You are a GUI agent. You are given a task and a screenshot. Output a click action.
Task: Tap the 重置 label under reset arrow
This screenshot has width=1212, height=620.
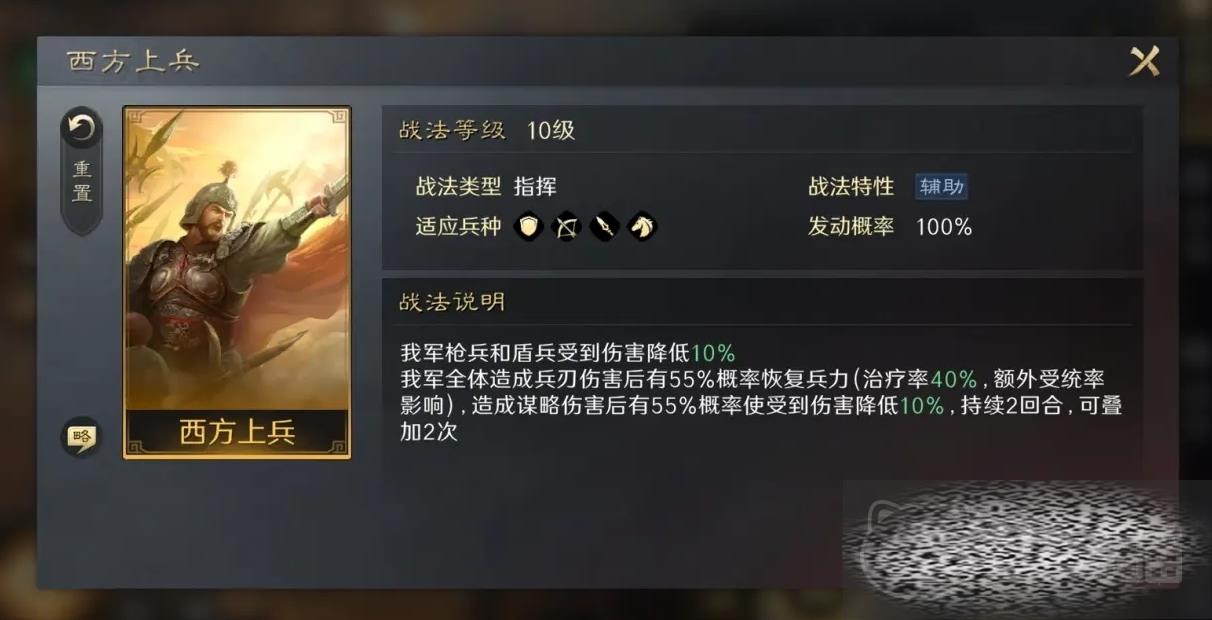pos(82,182)
